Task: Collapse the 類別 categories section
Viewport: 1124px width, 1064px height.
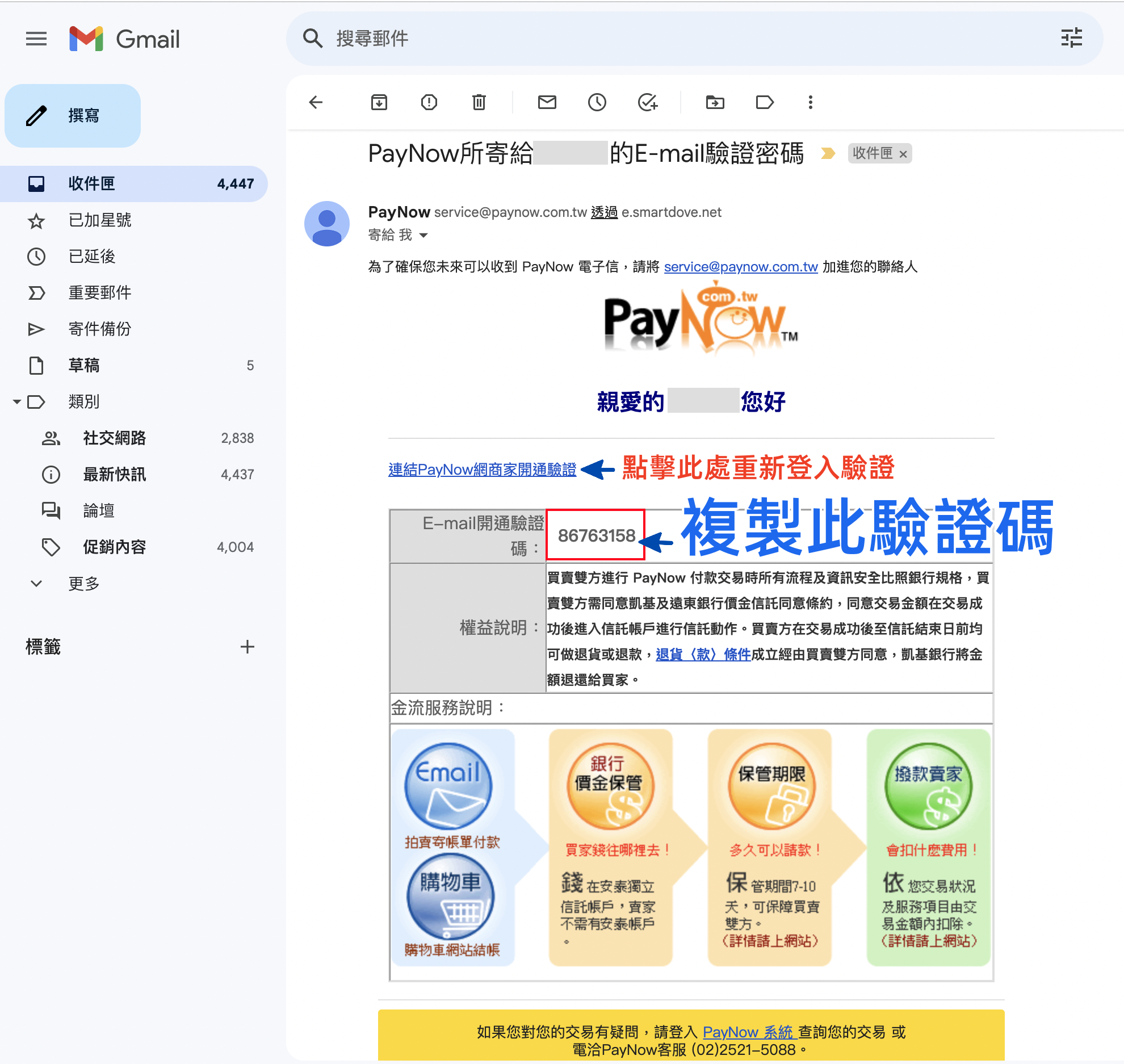Action: (17, 402)
